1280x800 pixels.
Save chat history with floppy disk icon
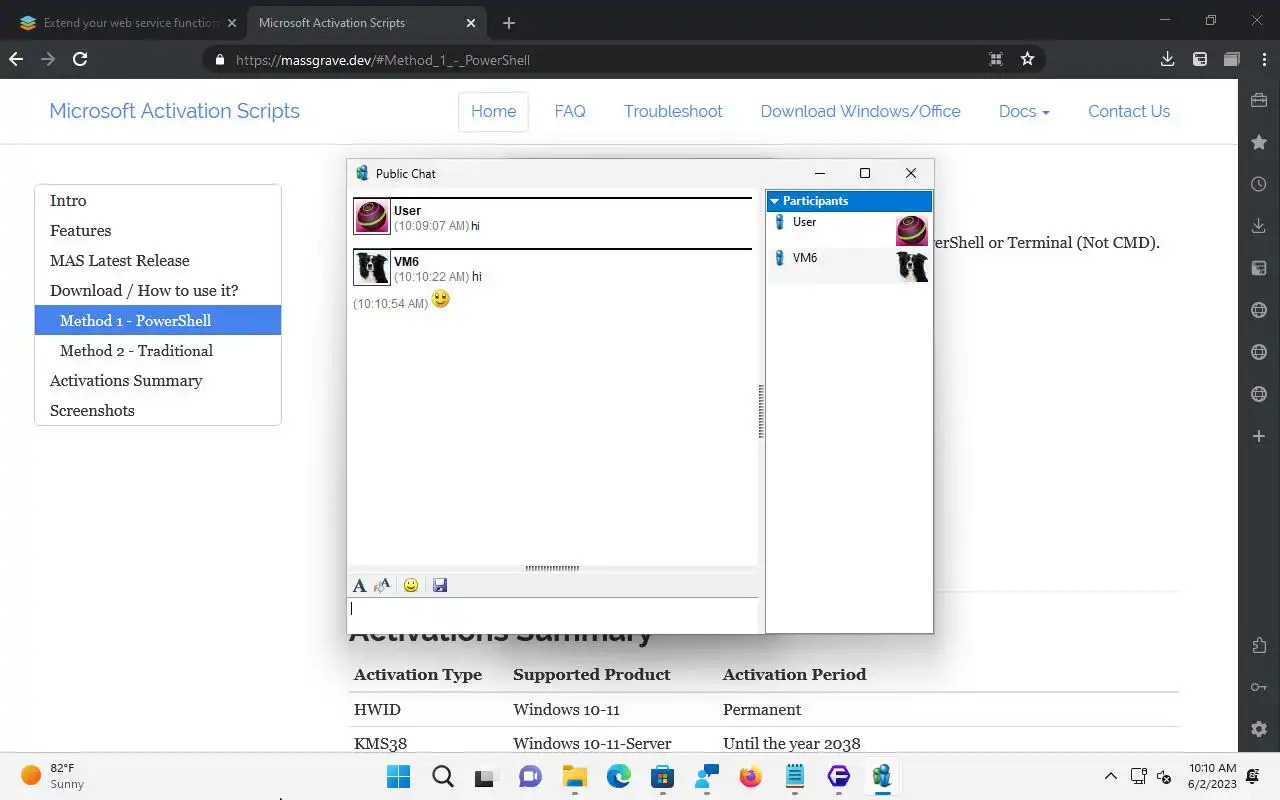[x=440, y=585]
